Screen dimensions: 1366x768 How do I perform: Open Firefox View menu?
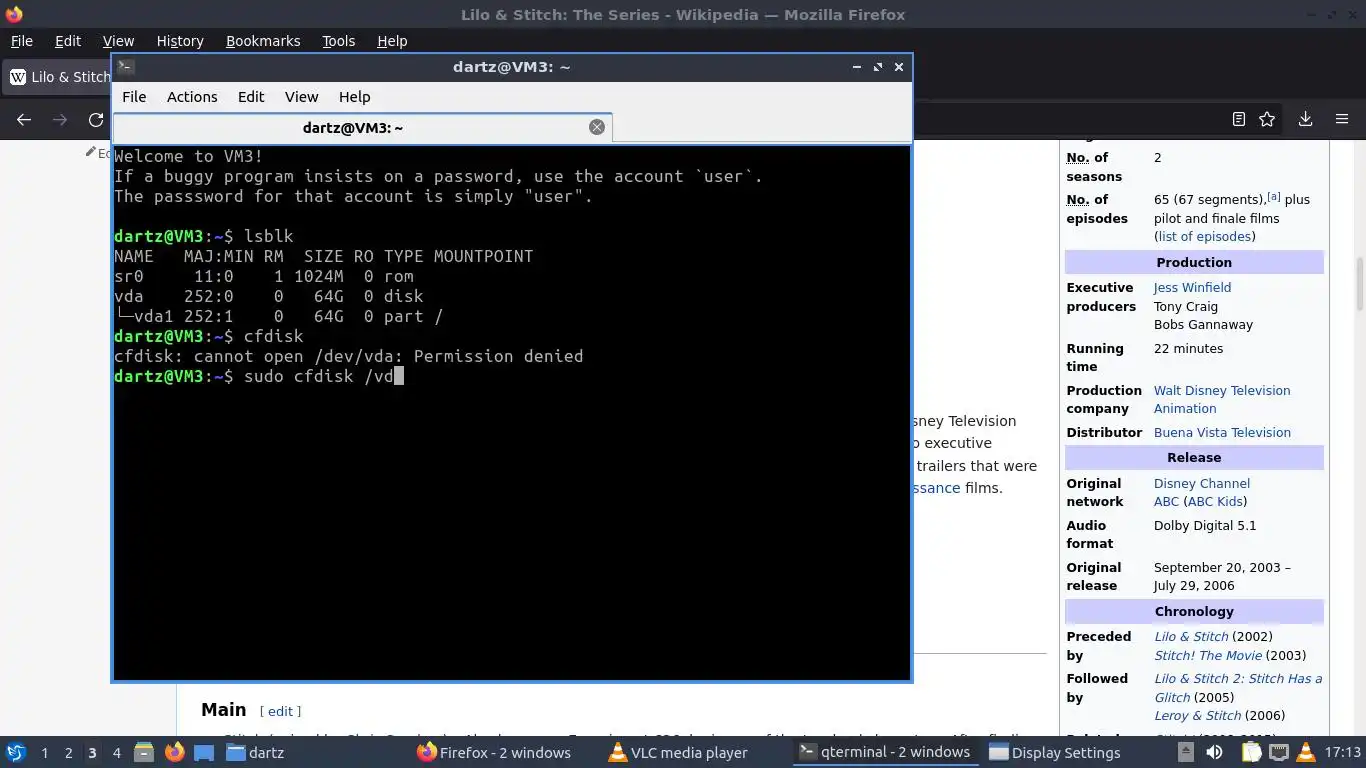(x=118, y=41)
